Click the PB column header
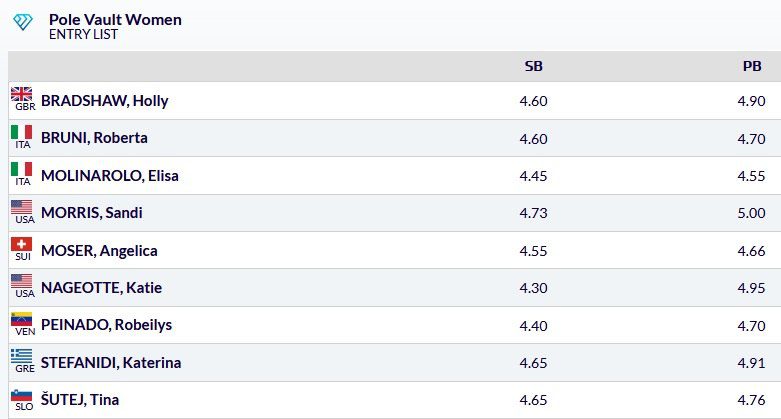The image size is (781, 419). (752, 66)
